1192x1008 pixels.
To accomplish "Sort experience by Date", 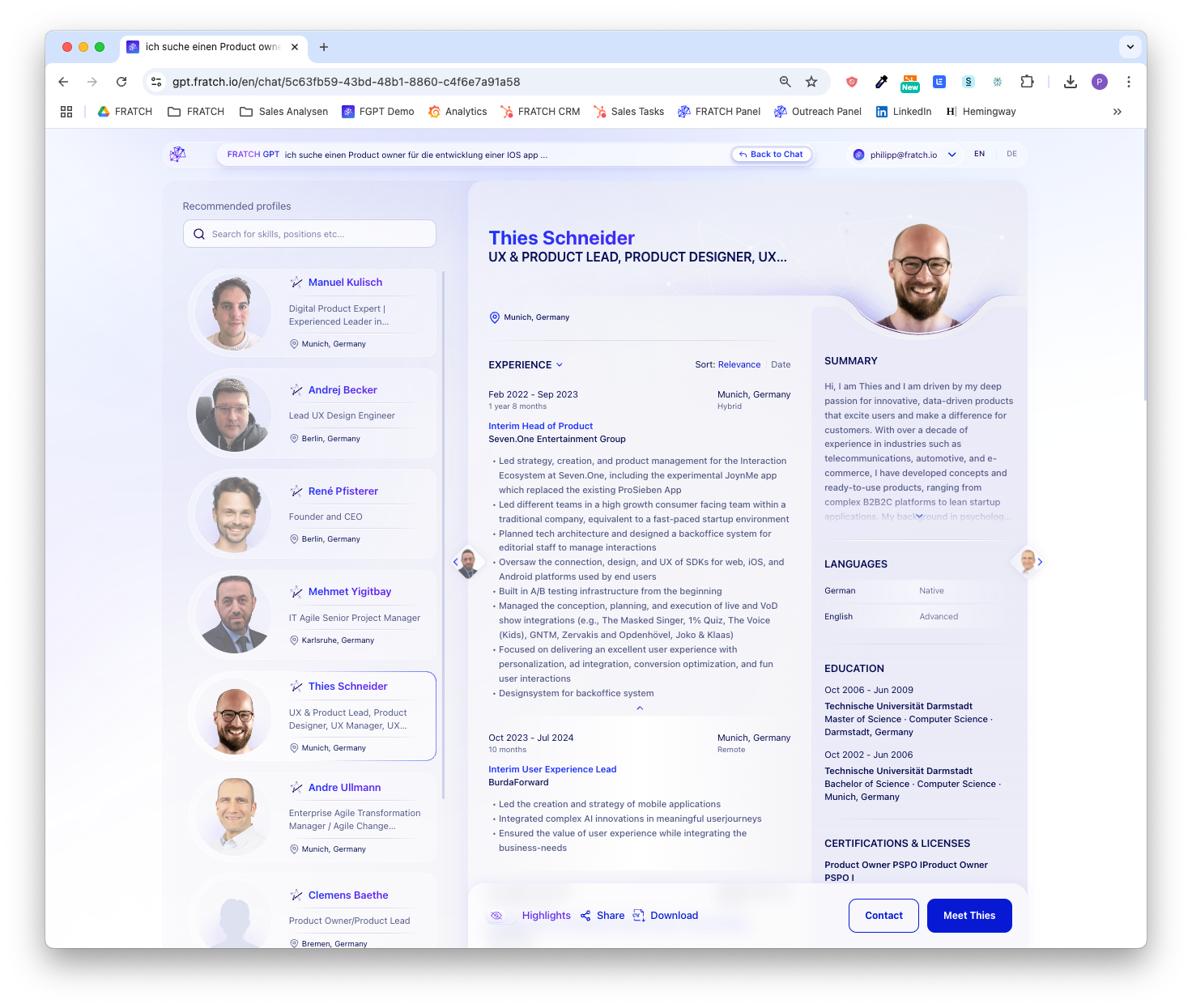I will [x=781, y=365].
